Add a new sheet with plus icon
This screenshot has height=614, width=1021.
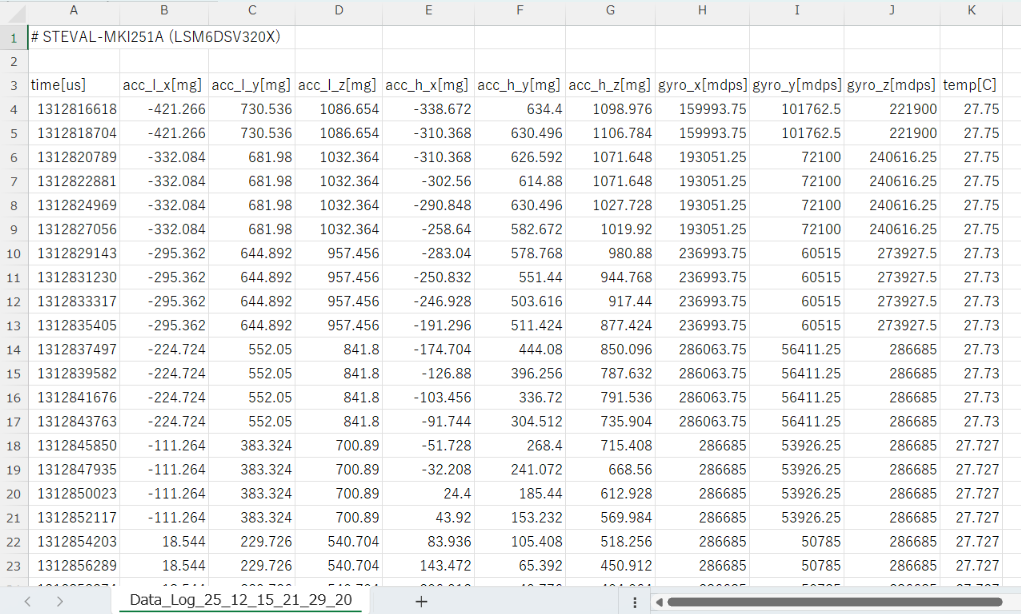421,601
